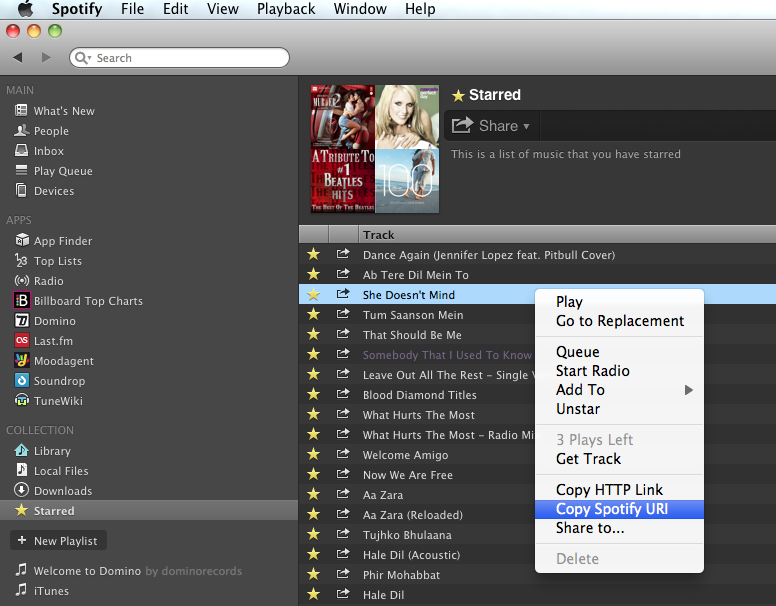Share the track Tum Saanson Mein
This screenshot has height=606, width=776.
point(342,314)
